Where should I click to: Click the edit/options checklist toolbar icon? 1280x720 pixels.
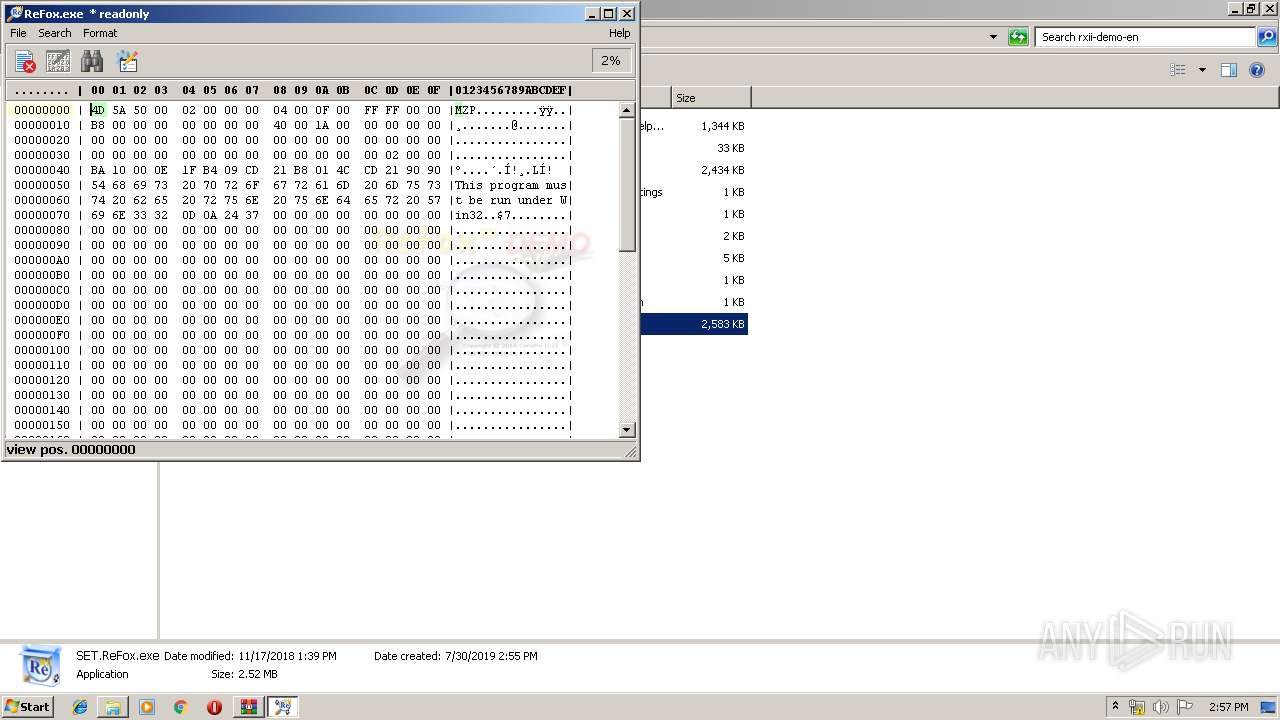tap(127, 61)
